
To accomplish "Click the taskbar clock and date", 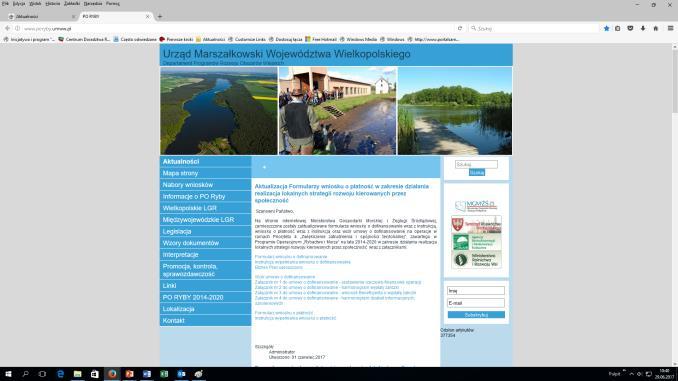I will (665, 374).
